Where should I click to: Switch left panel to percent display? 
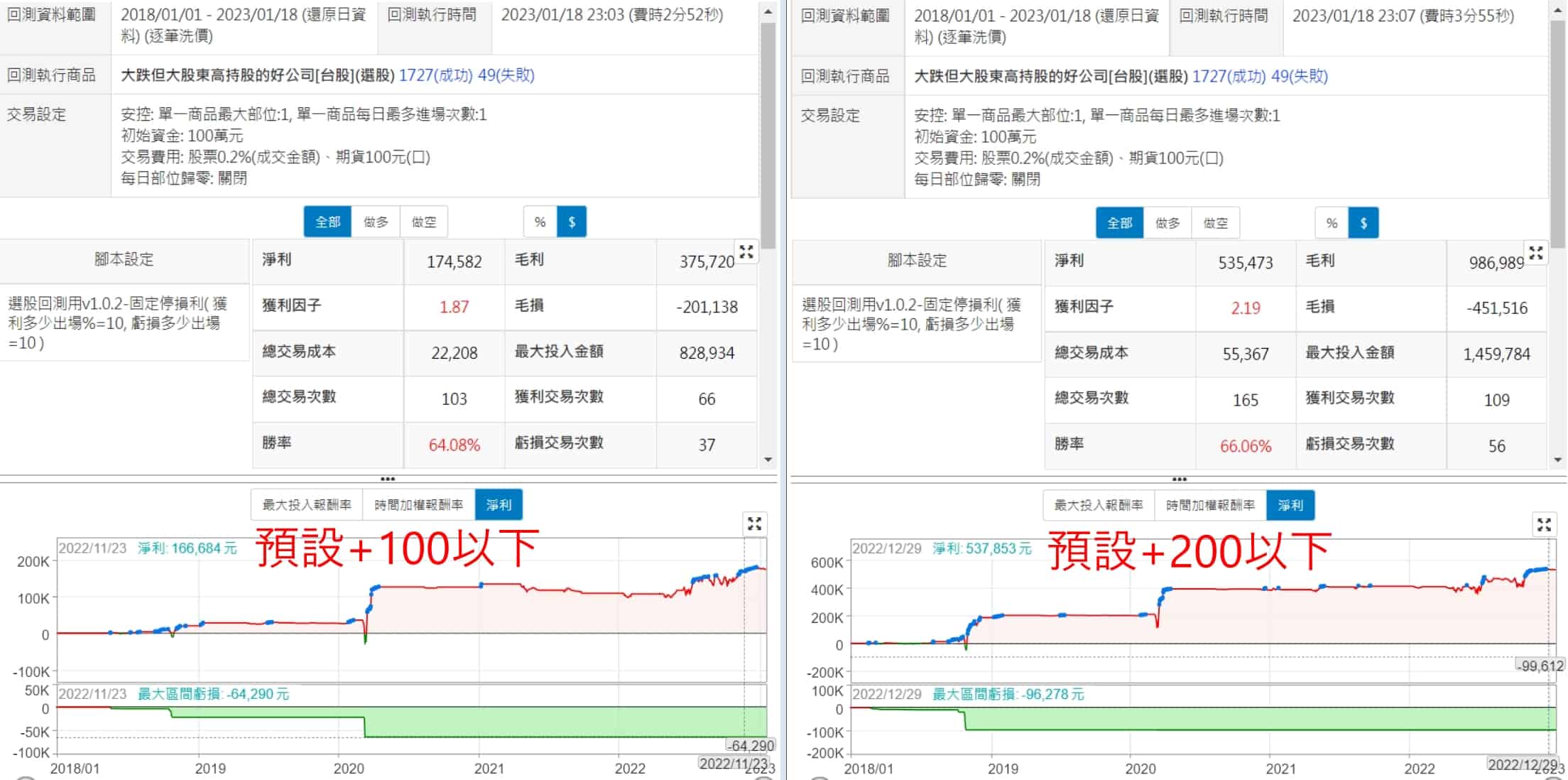pos(540,222)
